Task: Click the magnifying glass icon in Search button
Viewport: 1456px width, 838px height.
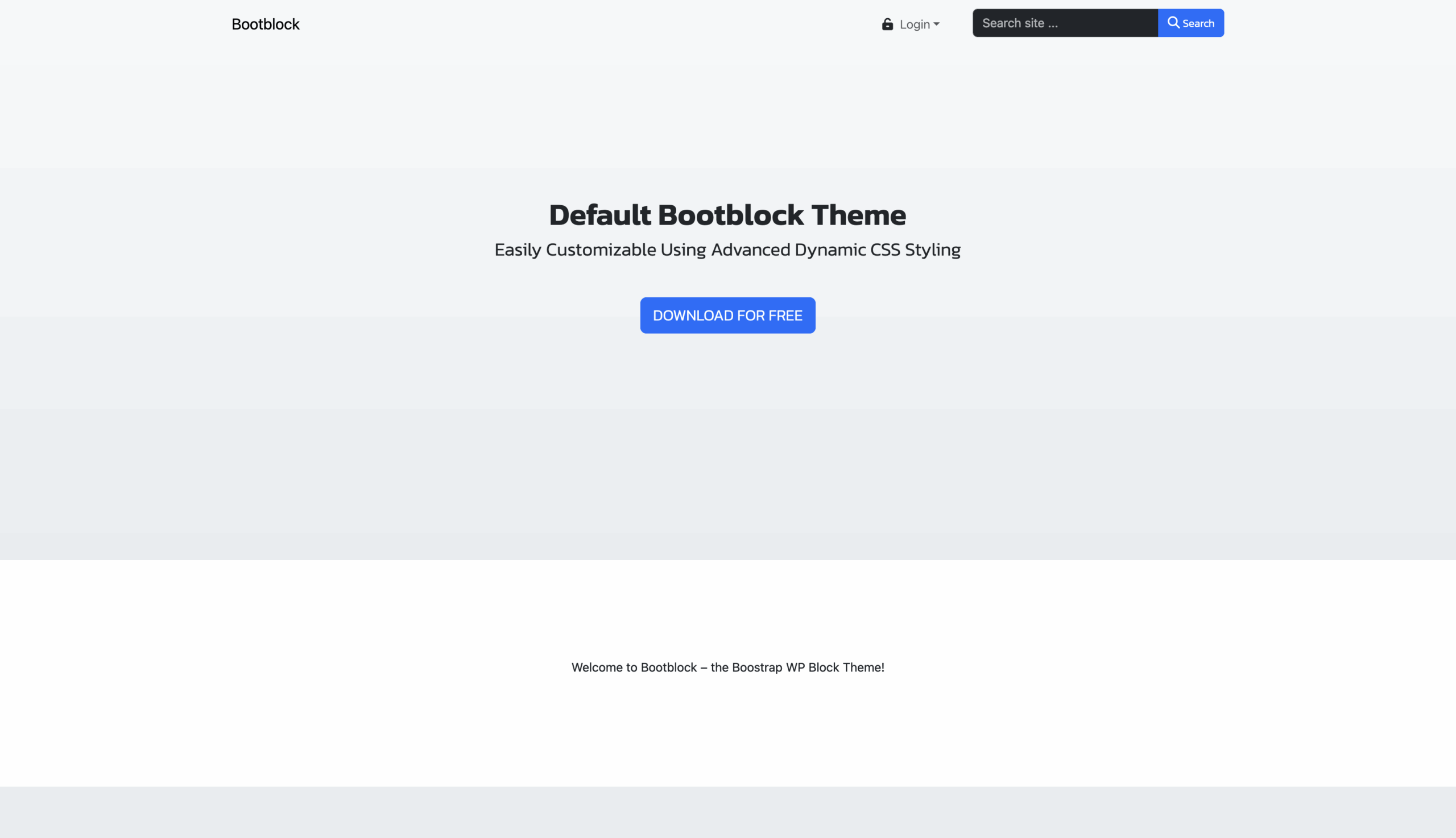Action: point(1173,22)
